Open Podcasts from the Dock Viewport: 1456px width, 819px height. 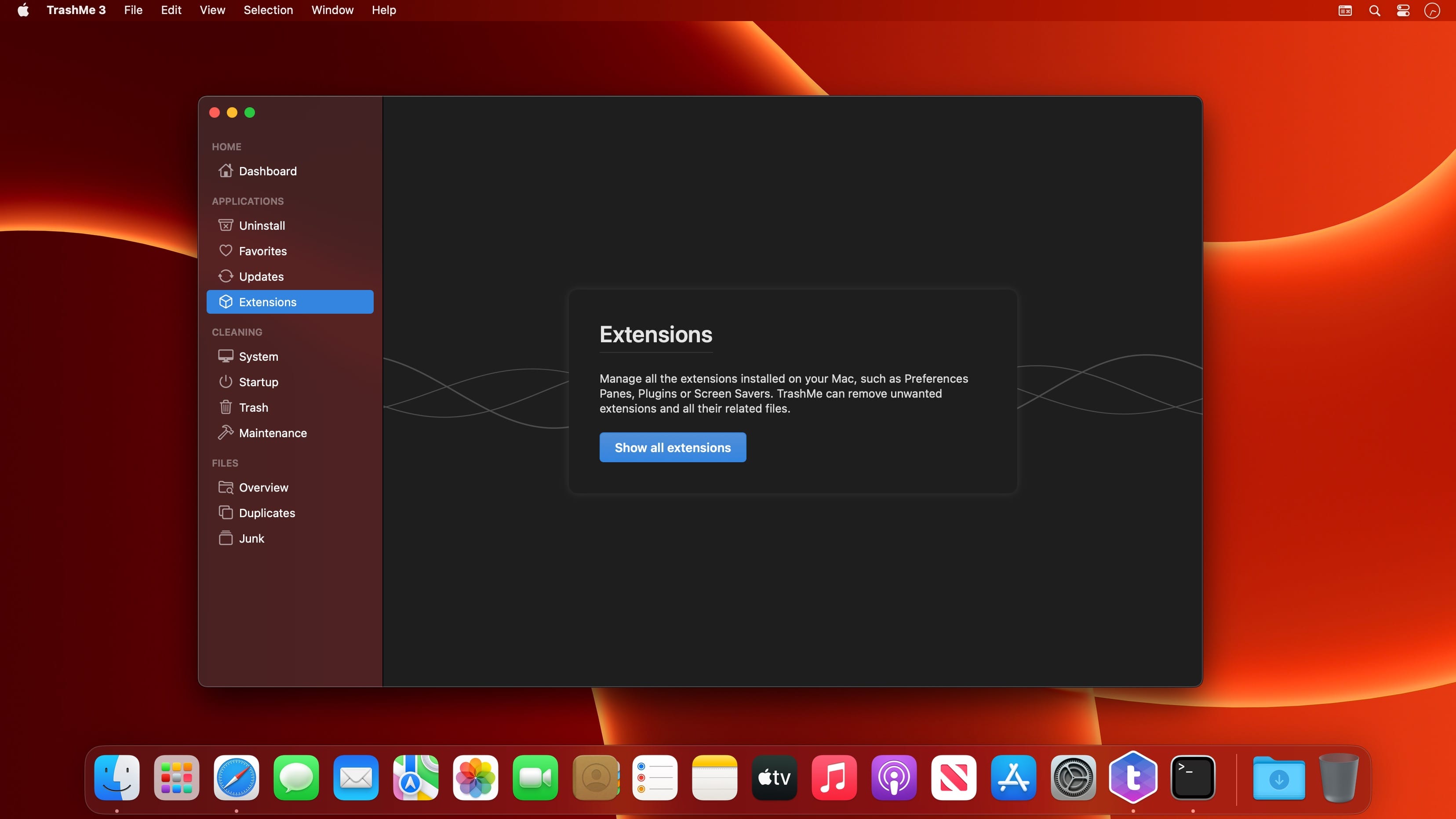tap(894, 778)
